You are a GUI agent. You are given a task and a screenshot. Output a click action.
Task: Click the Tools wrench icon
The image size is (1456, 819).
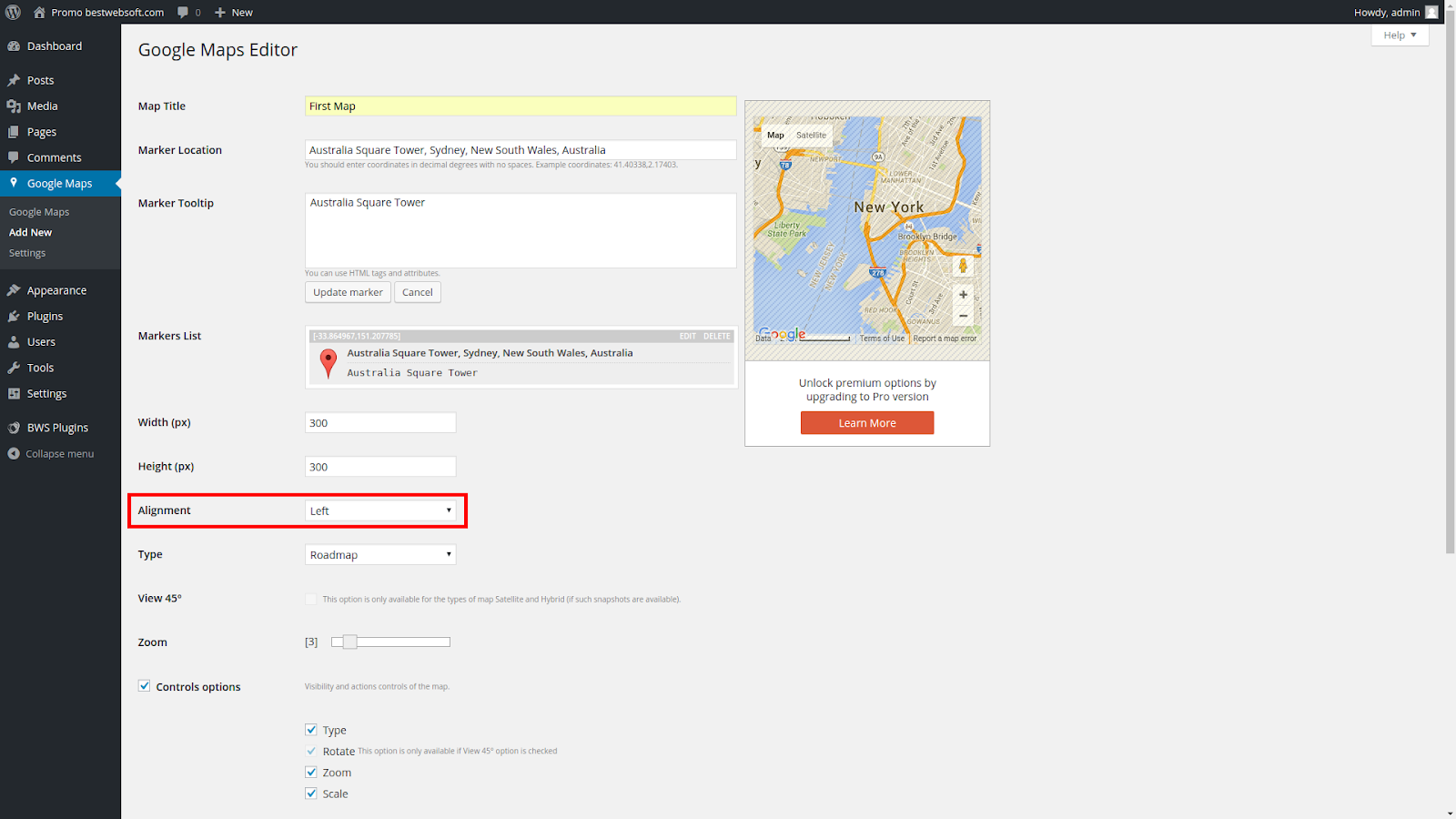click(x=14, y=368)
